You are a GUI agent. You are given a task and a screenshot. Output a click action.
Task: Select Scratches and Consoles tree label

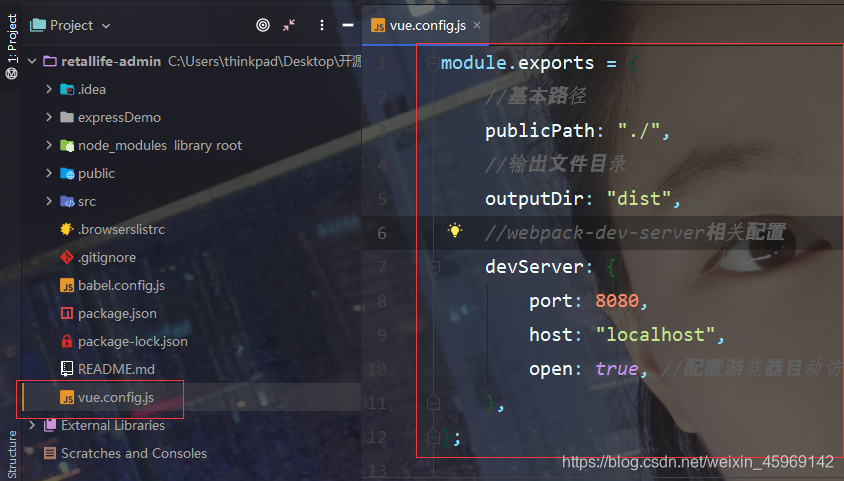(133, 453)
